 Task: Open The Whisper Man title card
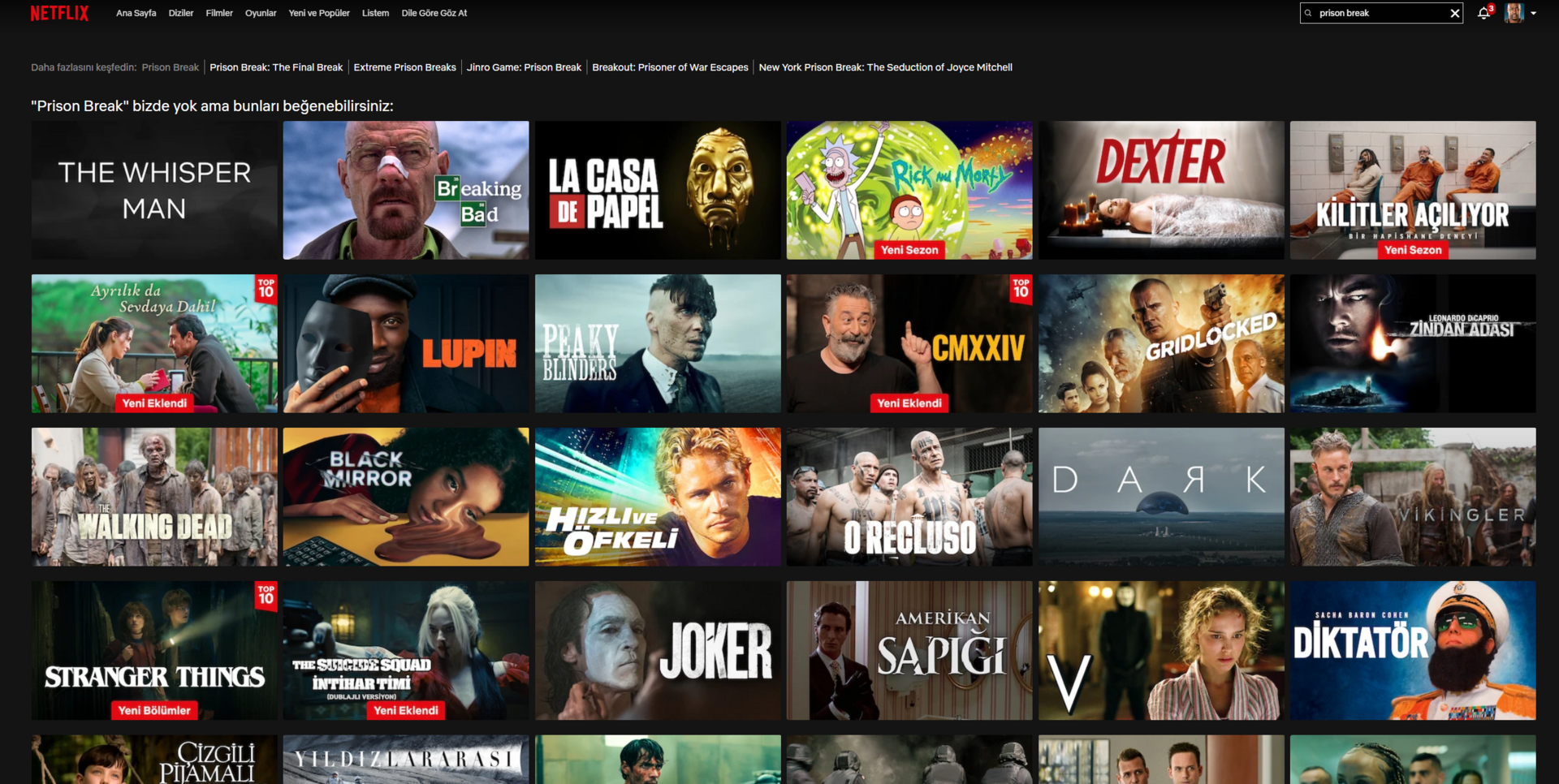(154, 191)
